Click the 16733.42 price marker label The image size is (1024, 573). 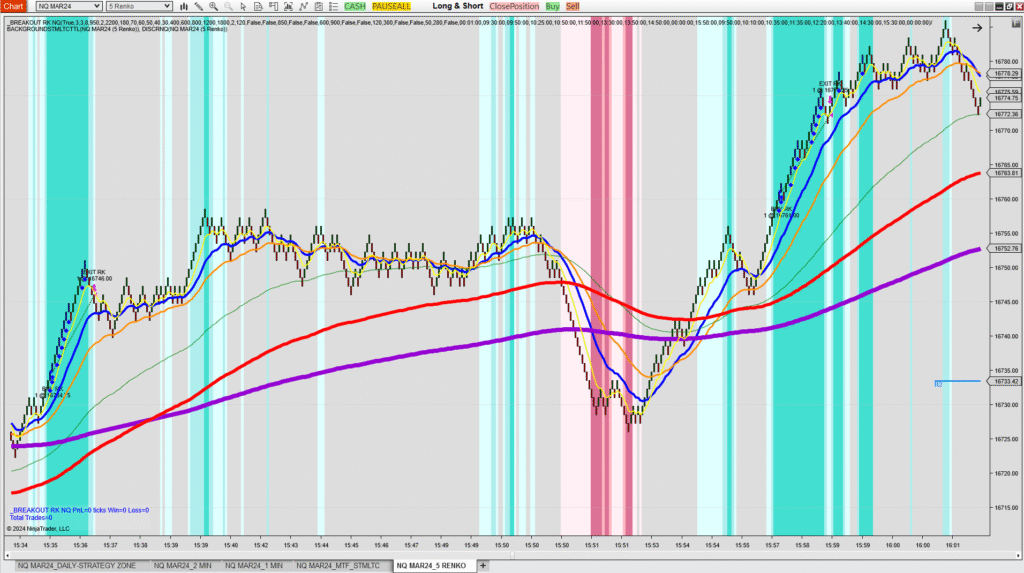[1005, 382]
